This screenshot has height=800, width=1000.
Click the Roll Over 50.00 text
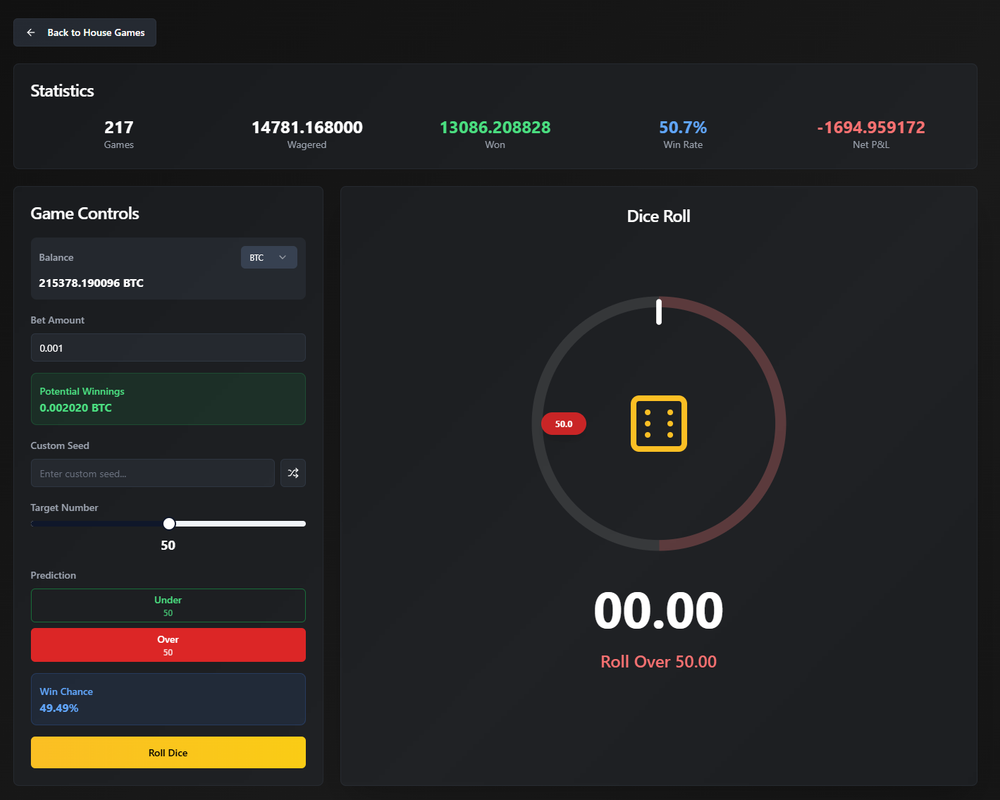tap(659, 662)
